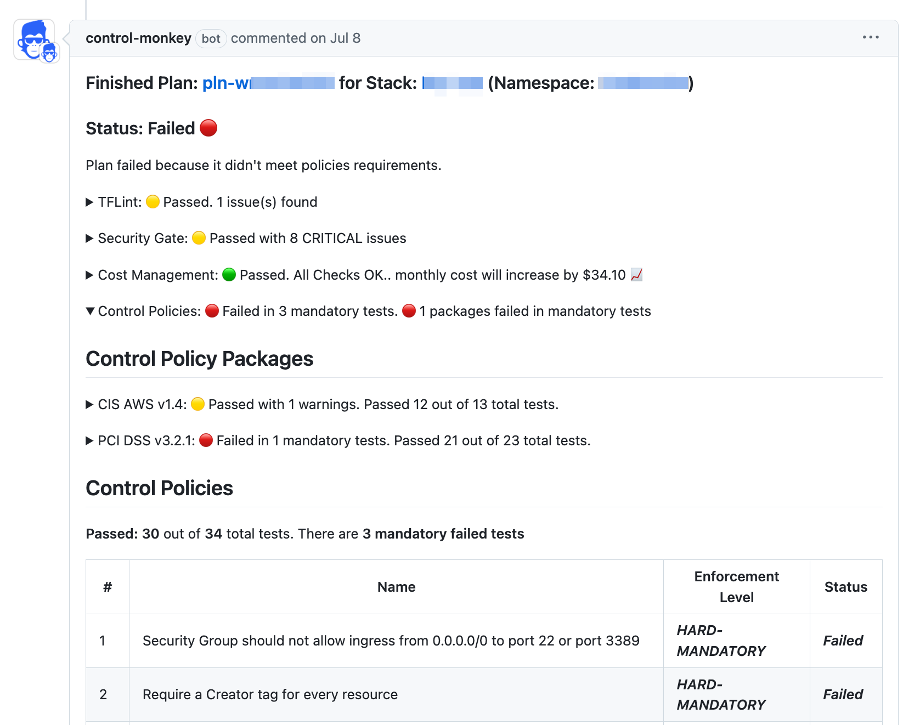Viewport: 904px width, 726px height.
Task: Click the 'Enforcement Level' column header
Action: (736, 588)
